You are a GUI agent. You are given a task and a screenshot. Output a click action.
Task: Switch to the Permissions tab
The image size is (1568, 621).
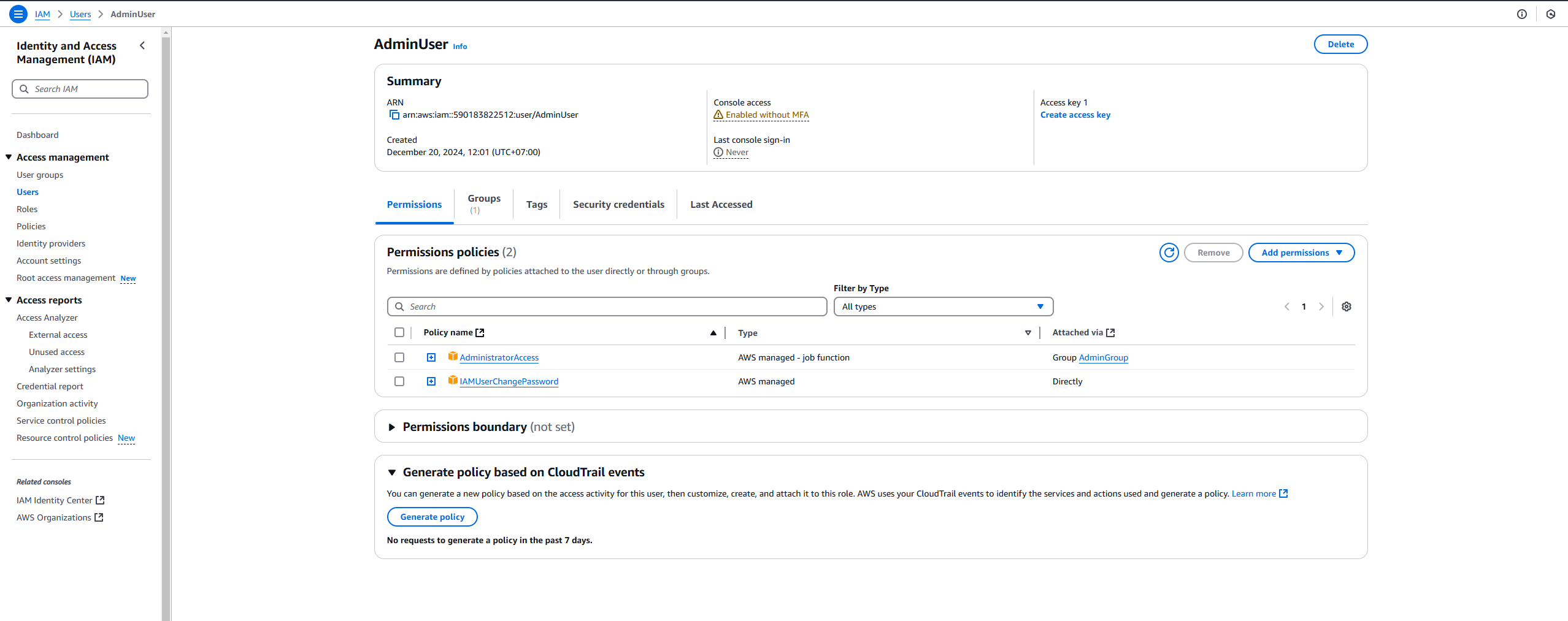coord(414,205)
